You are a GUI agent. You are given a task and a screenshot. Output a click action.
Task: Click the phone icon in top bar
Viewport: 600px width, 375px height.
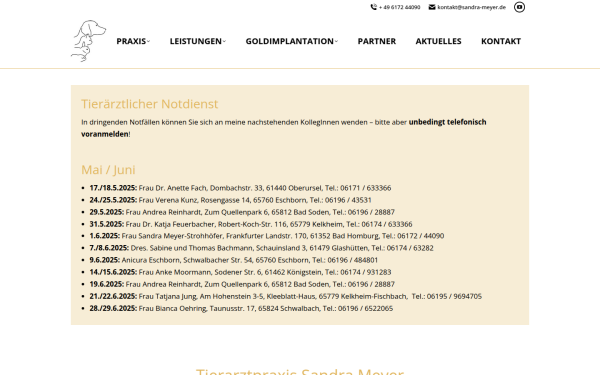click(373, 7)
